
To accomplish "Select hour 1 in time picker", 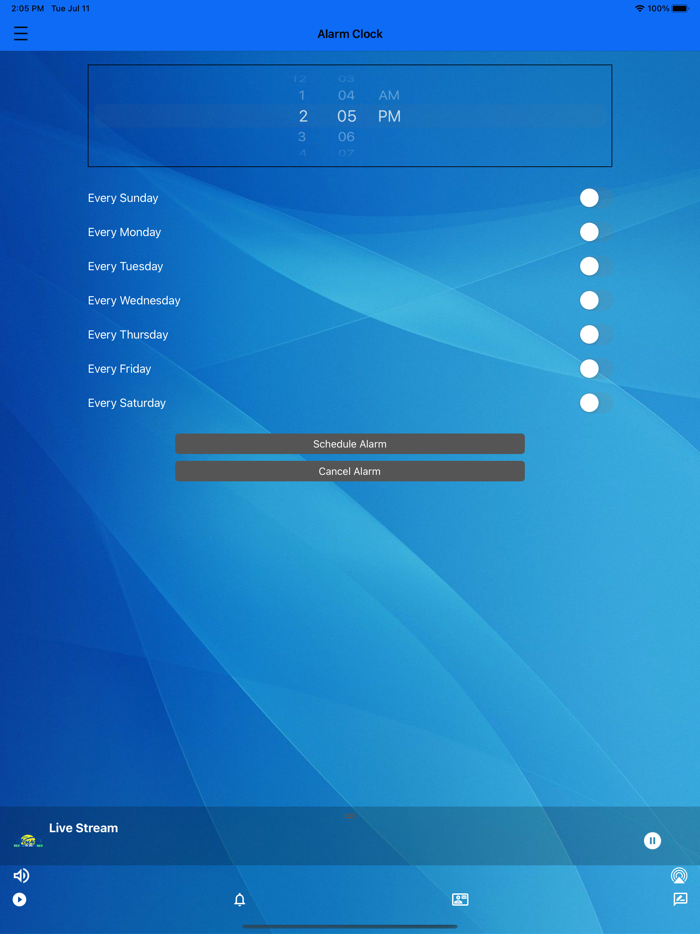I will [302, 95].
